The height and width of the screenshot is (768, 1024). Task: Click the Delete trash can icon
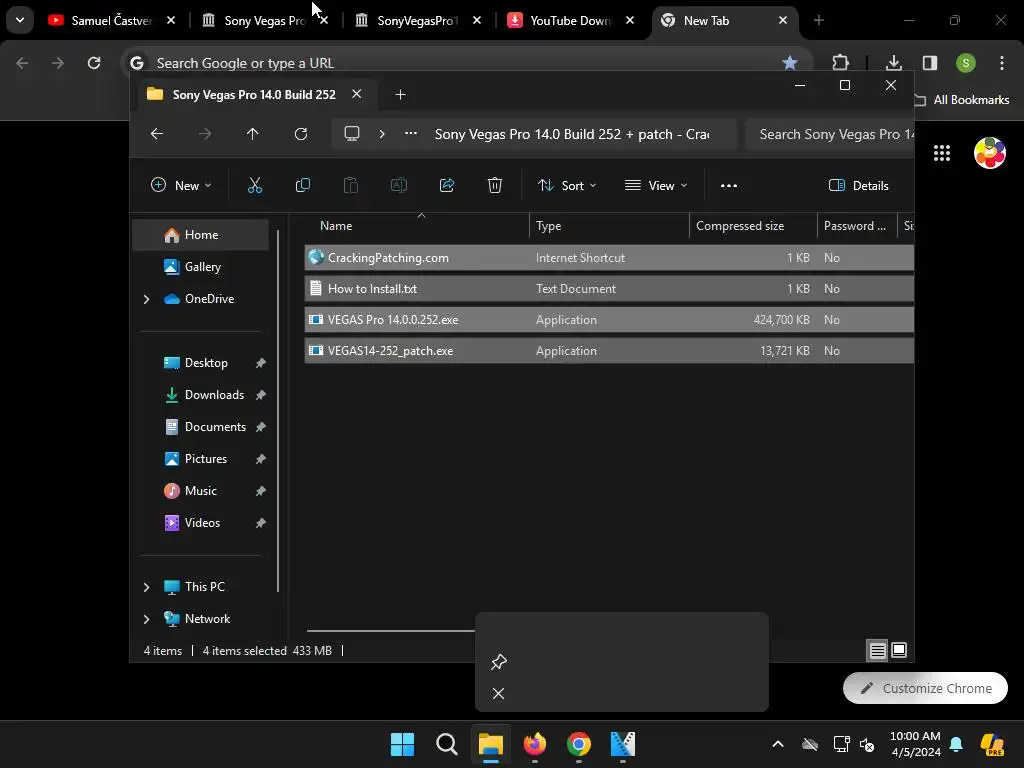(x=495, y=185)
